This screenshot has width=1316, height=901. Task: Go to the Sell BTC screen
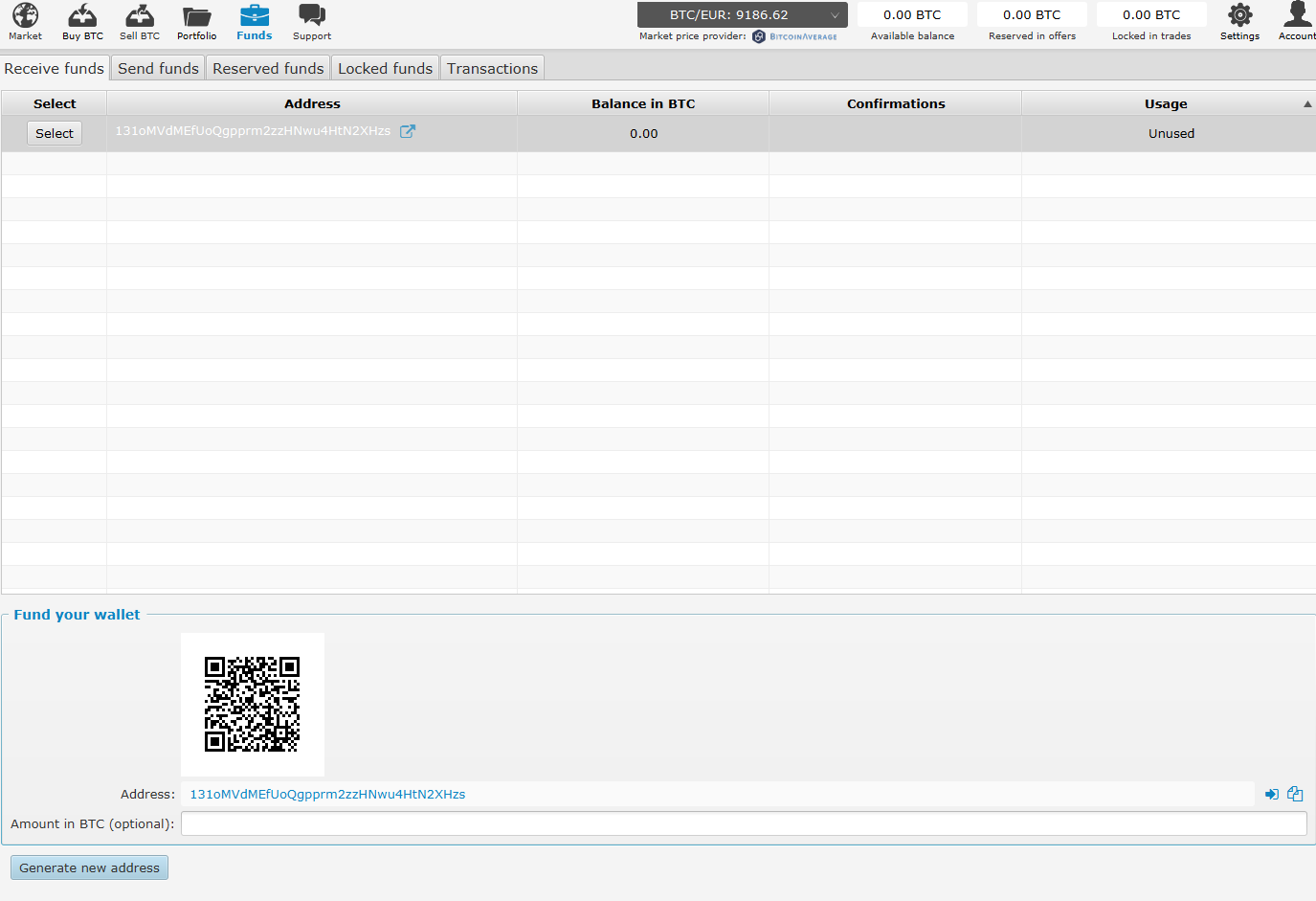pyautogui.click(x=140, y=22)
